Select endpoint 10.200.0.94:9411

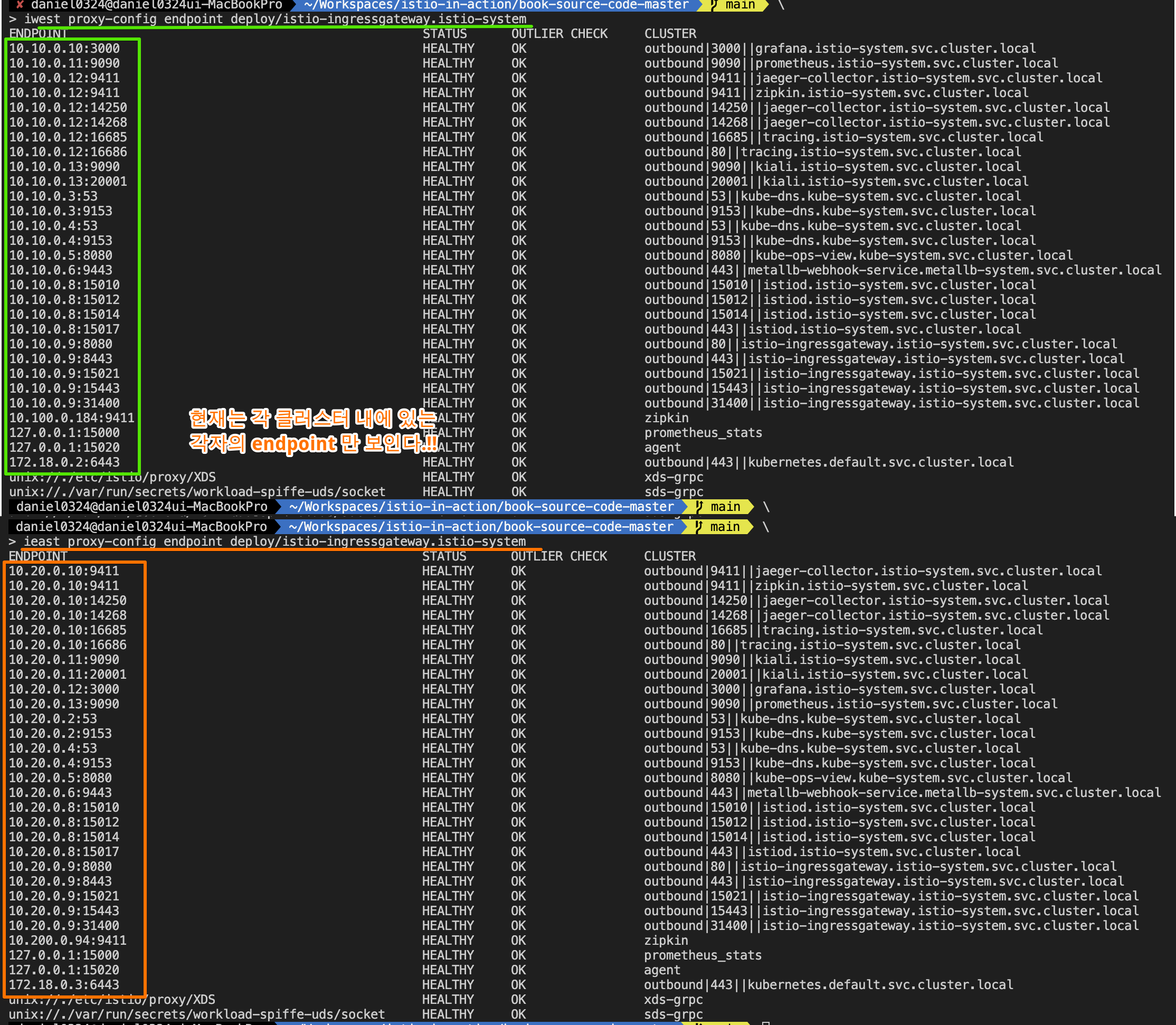[x=68, y=941]
